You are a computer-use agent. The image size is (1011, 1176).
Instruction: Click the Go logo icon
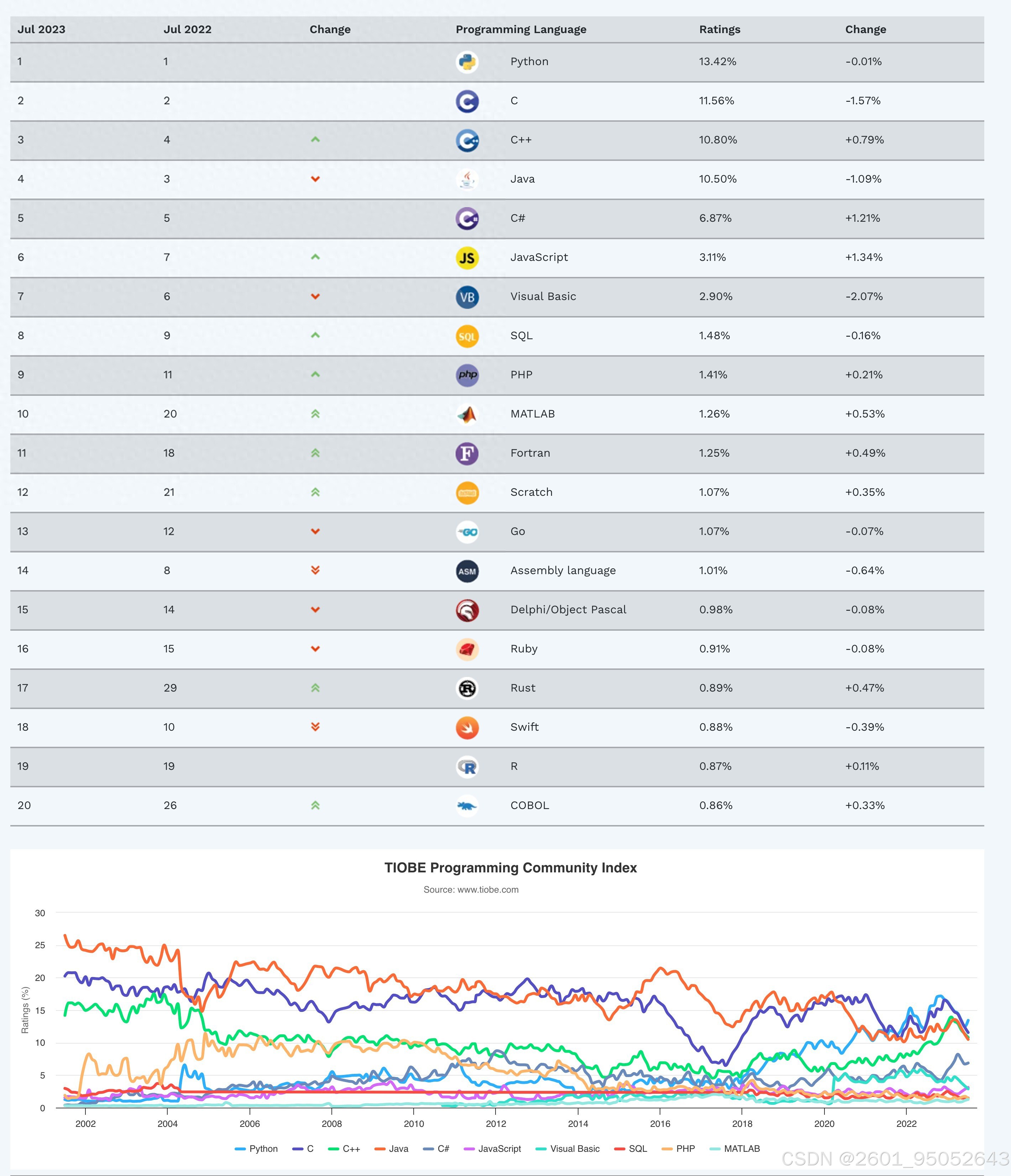coord(467,532)
